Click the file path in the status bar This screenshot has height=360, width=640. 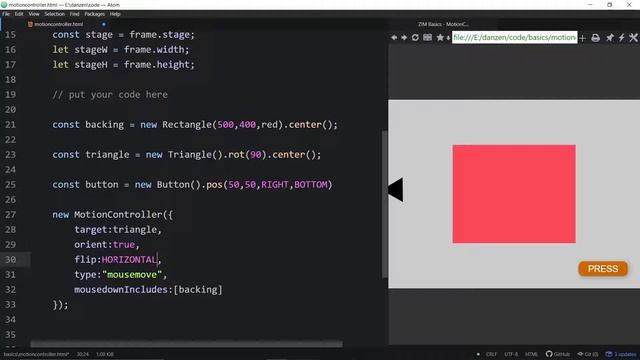pos(36,354)
